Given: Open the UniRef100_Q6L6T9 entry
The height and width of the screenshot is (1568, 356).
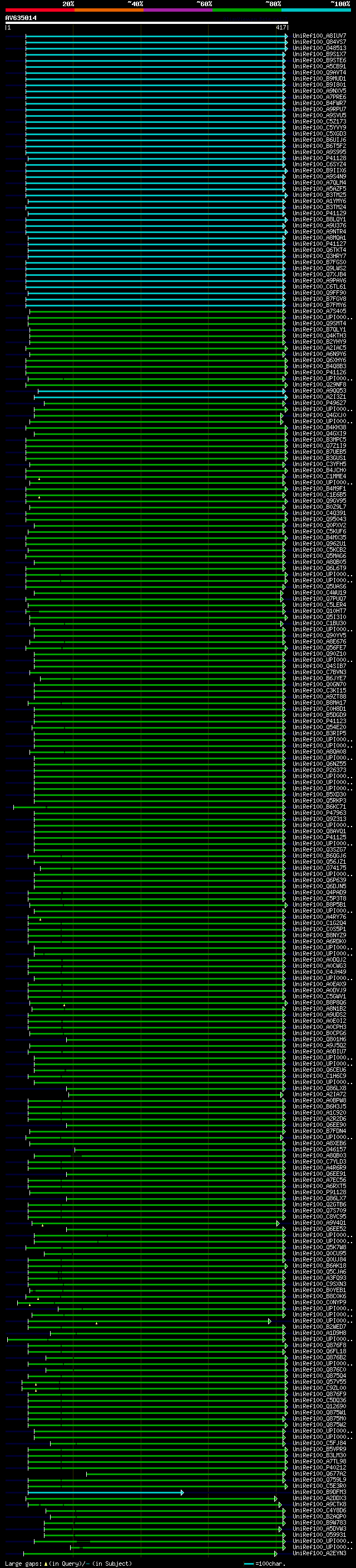Looking at the screenshot, I should coord(319,568).
